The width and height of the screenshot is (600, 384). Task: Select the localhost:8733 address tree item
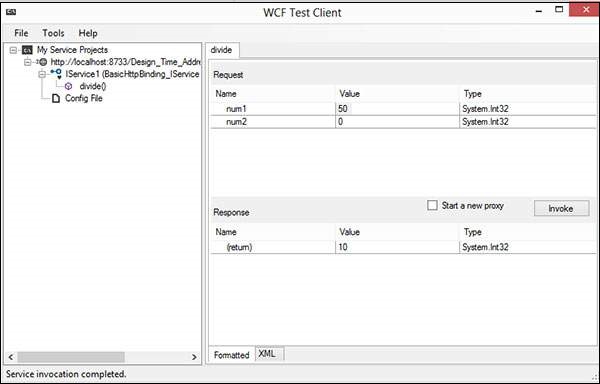pos(126,62)
